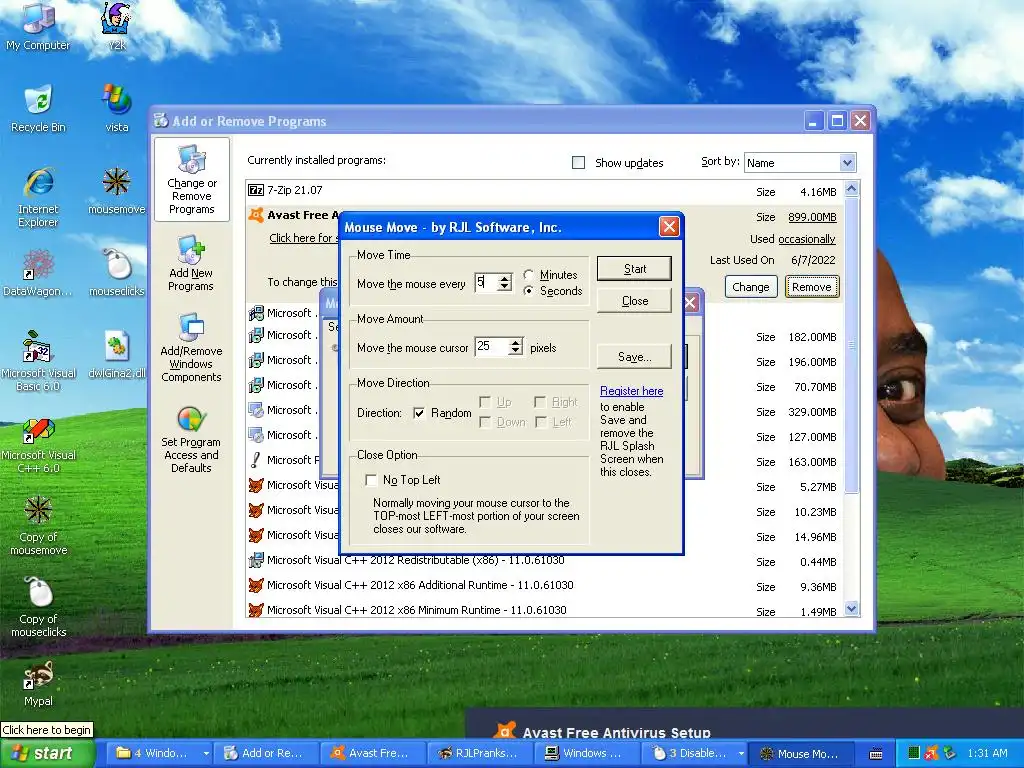Image resolution: width=1024 pixels, height=768 pixels.
Task: Select the Y2K desktop icon
Action: click(117, 26)
